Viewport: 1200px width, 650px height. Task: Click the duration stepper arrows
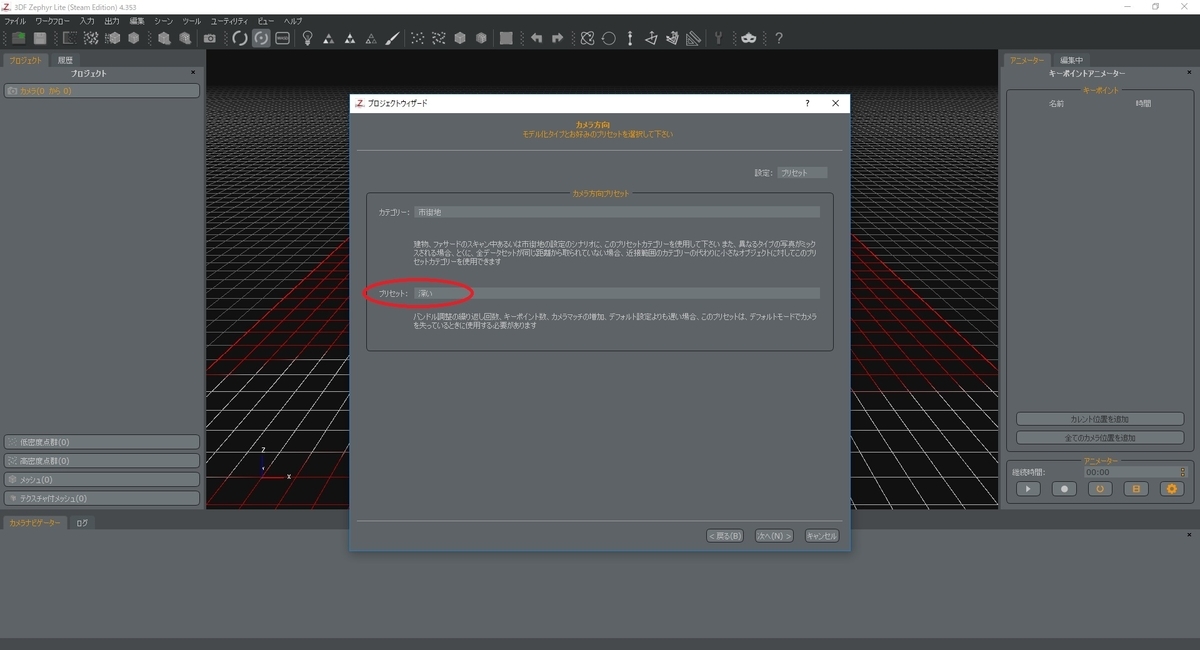click(x=1182, y=472)
